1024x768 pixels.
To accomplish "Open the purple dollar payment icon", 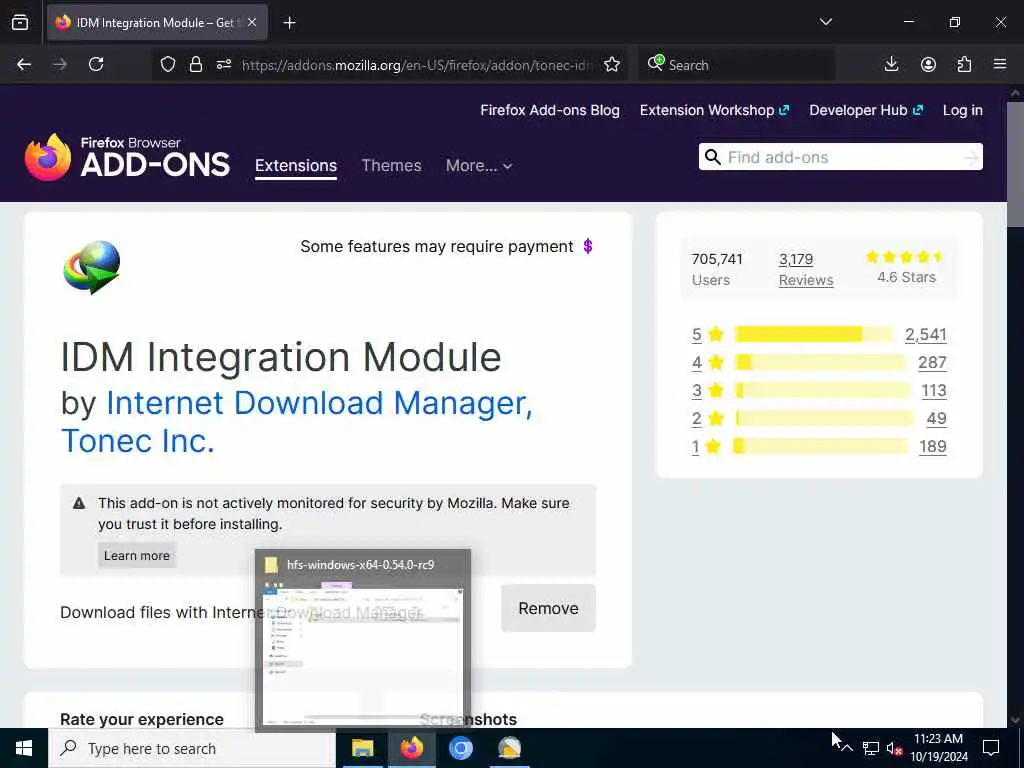I will pyautogui.click(x=588, y=246).
